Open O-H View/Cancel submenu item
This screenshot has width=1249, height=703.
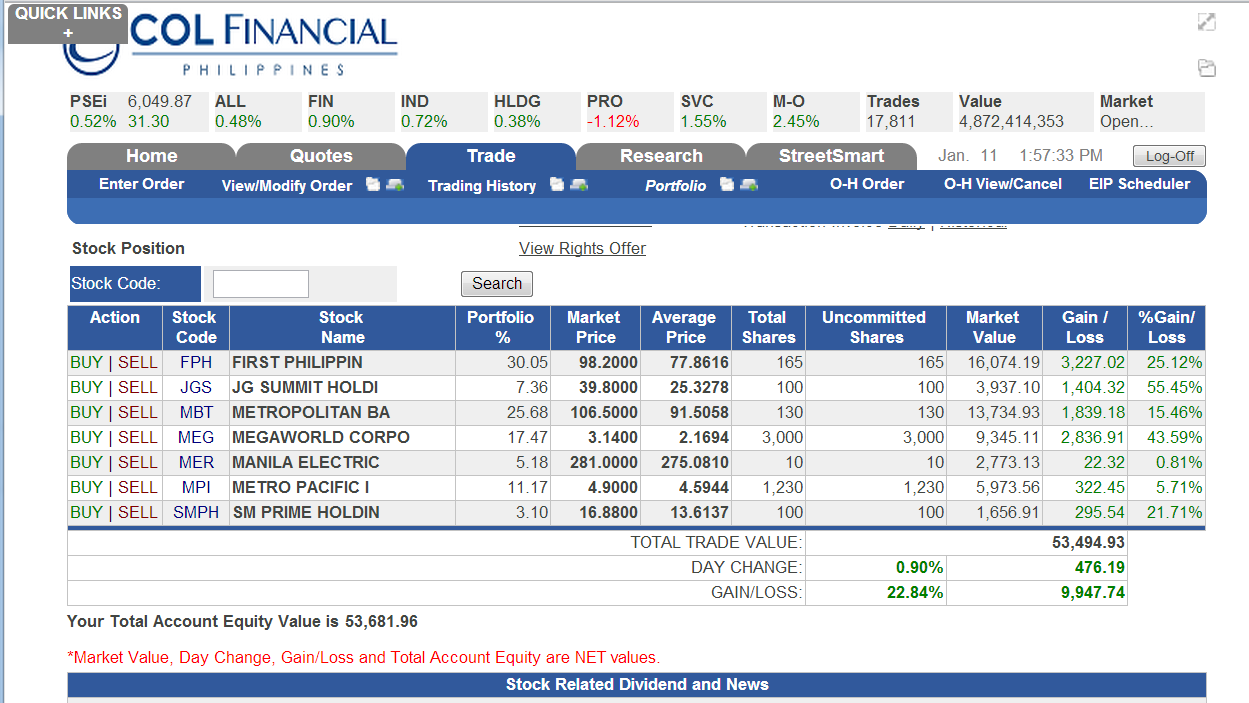pos(1003,184)
